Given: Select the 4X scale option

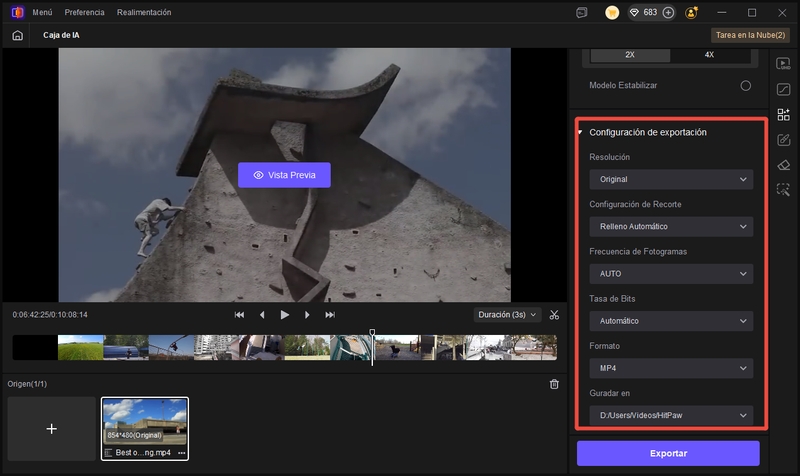Looking at the screenshot, I should click(x=709, y=55).
